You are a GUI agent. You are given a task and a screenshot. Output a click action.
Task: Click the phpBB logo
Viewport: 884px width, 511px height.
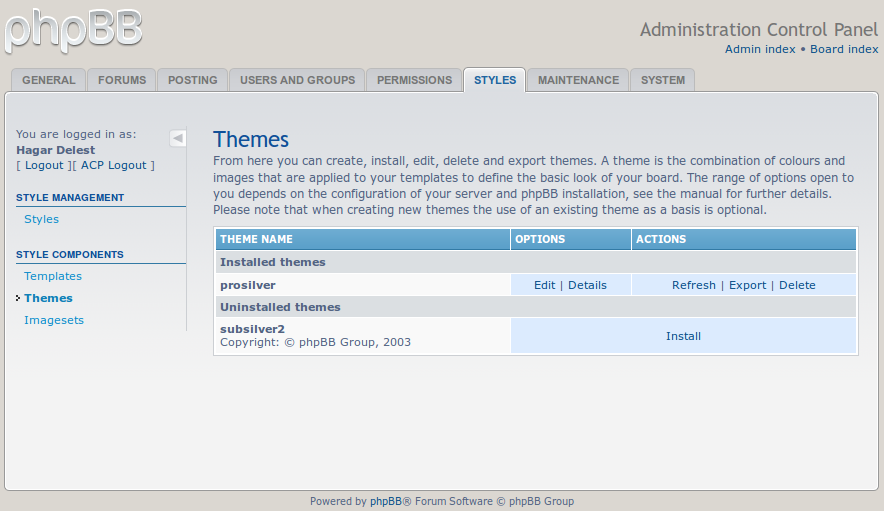pos(73,31)
